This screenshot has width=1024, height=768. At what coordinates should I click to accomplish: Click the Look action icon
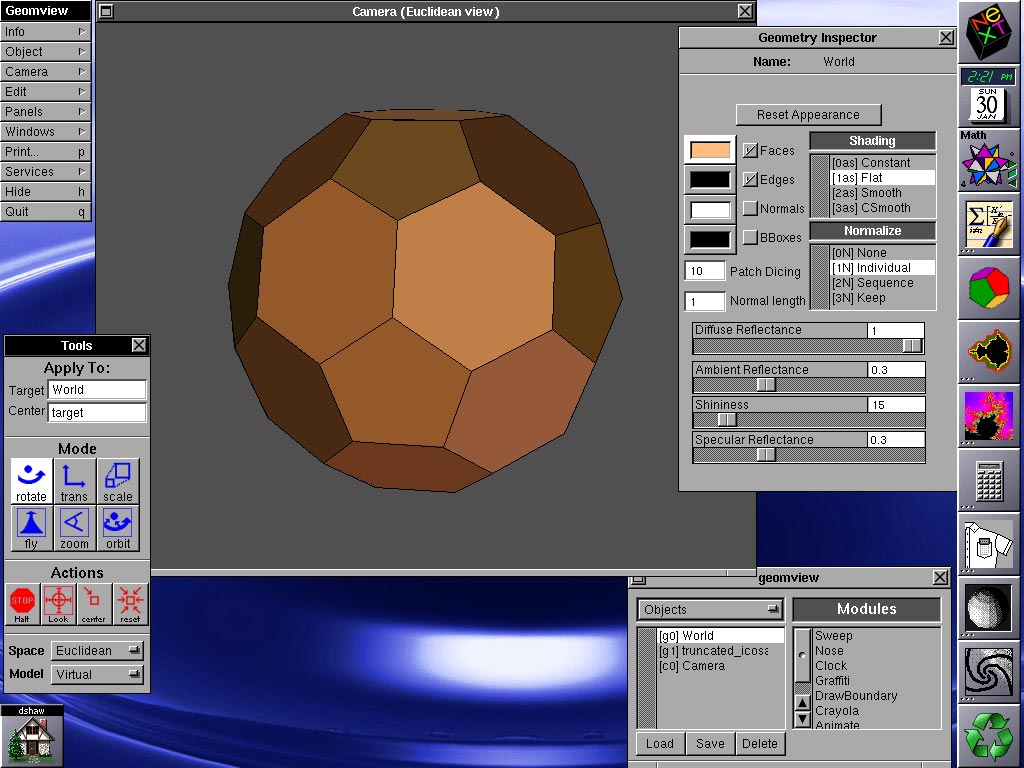(58, 604)
